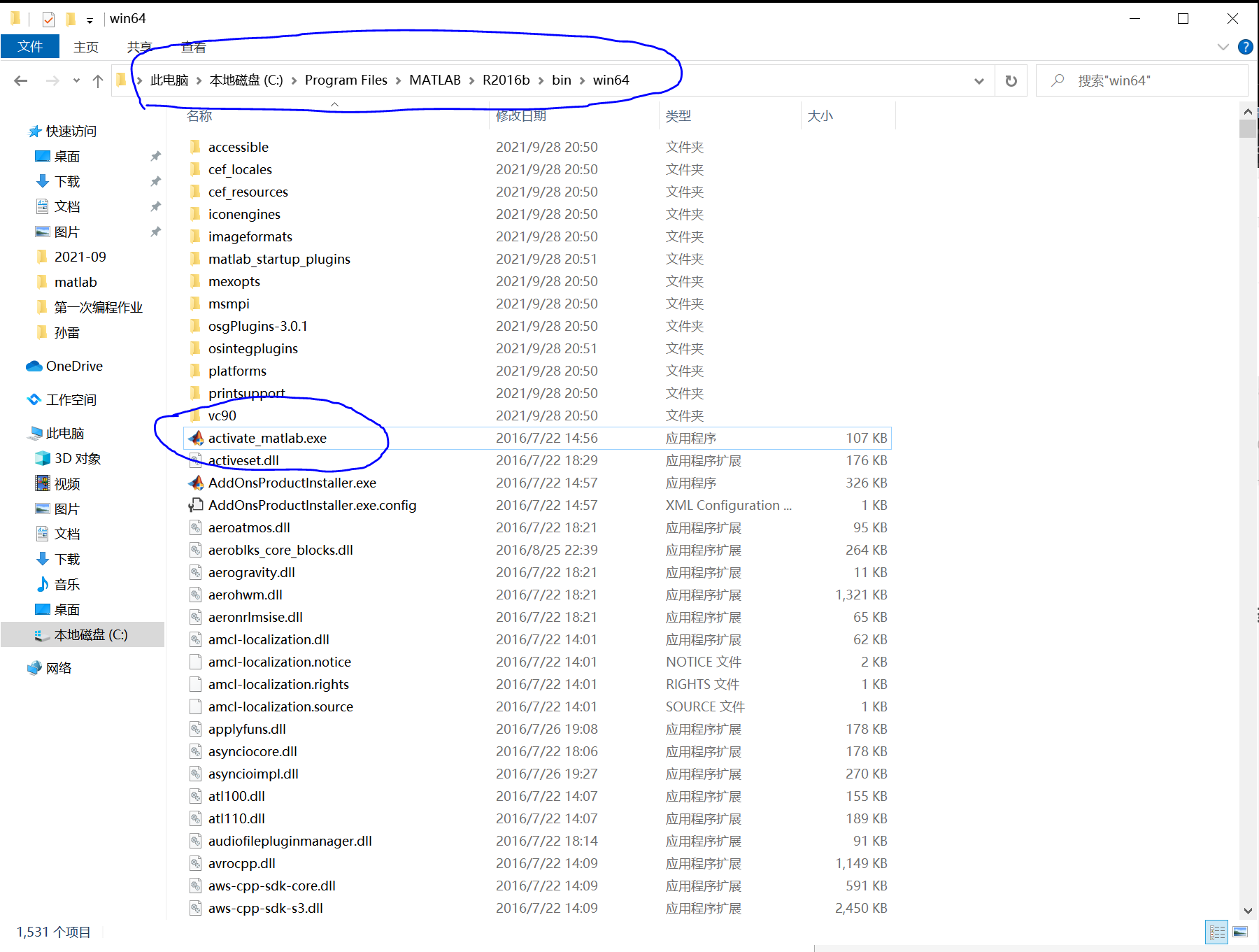This screenshot has height=952, width=1259.
Task: Open the matlab quick access folder
Action: pyautogui.click(x=76, y=283)
